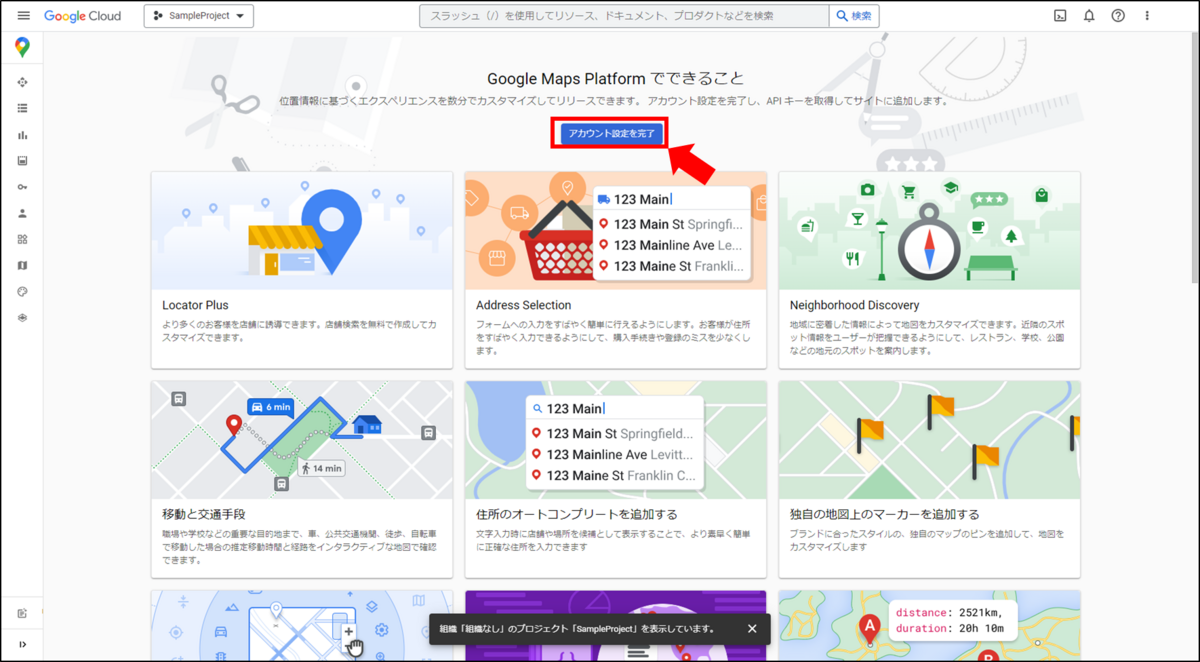
Task: Open the 移動と交通手段 card
Action: (302, 479)
